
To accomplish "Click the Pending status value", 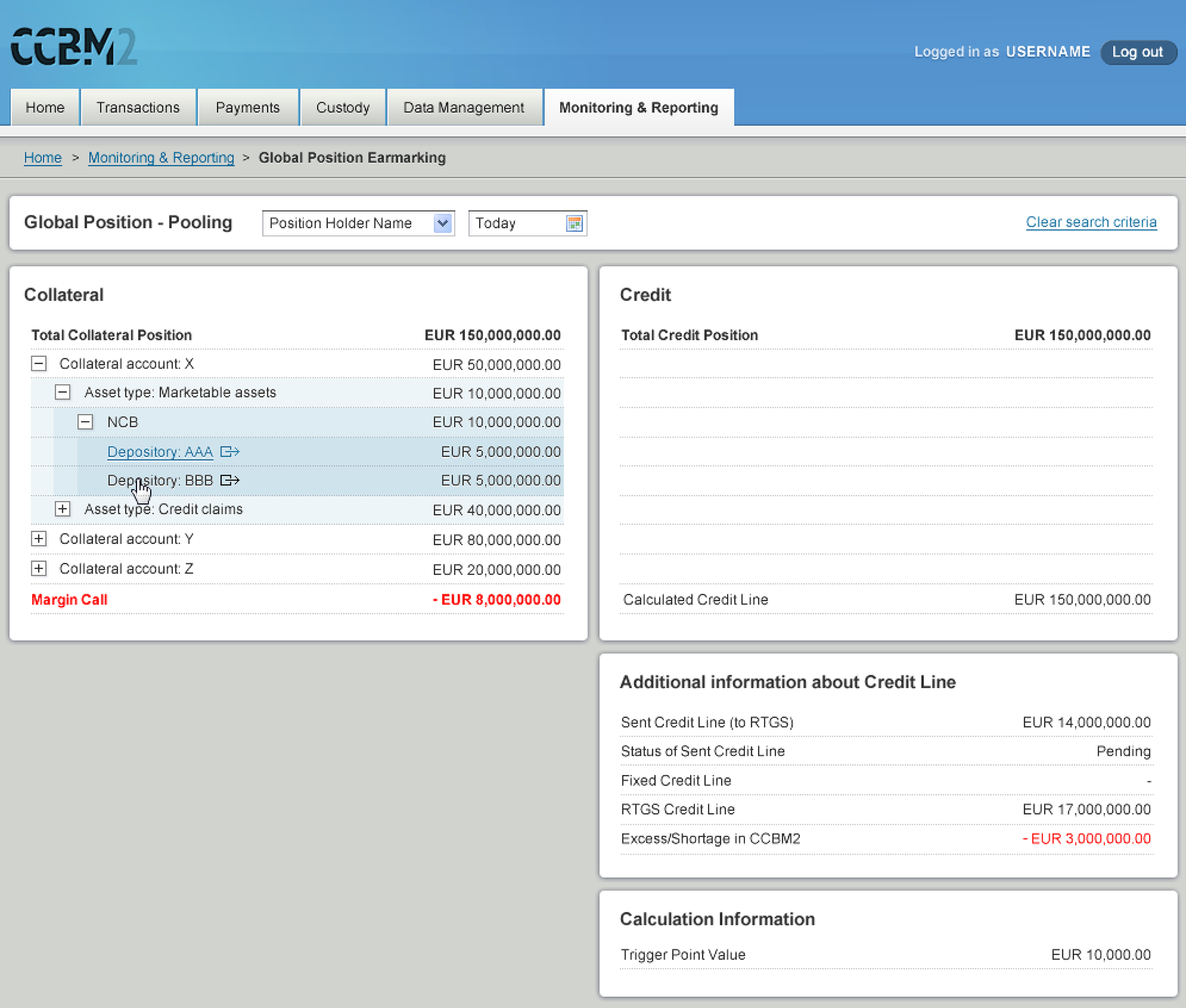I will click(1124, 751).
